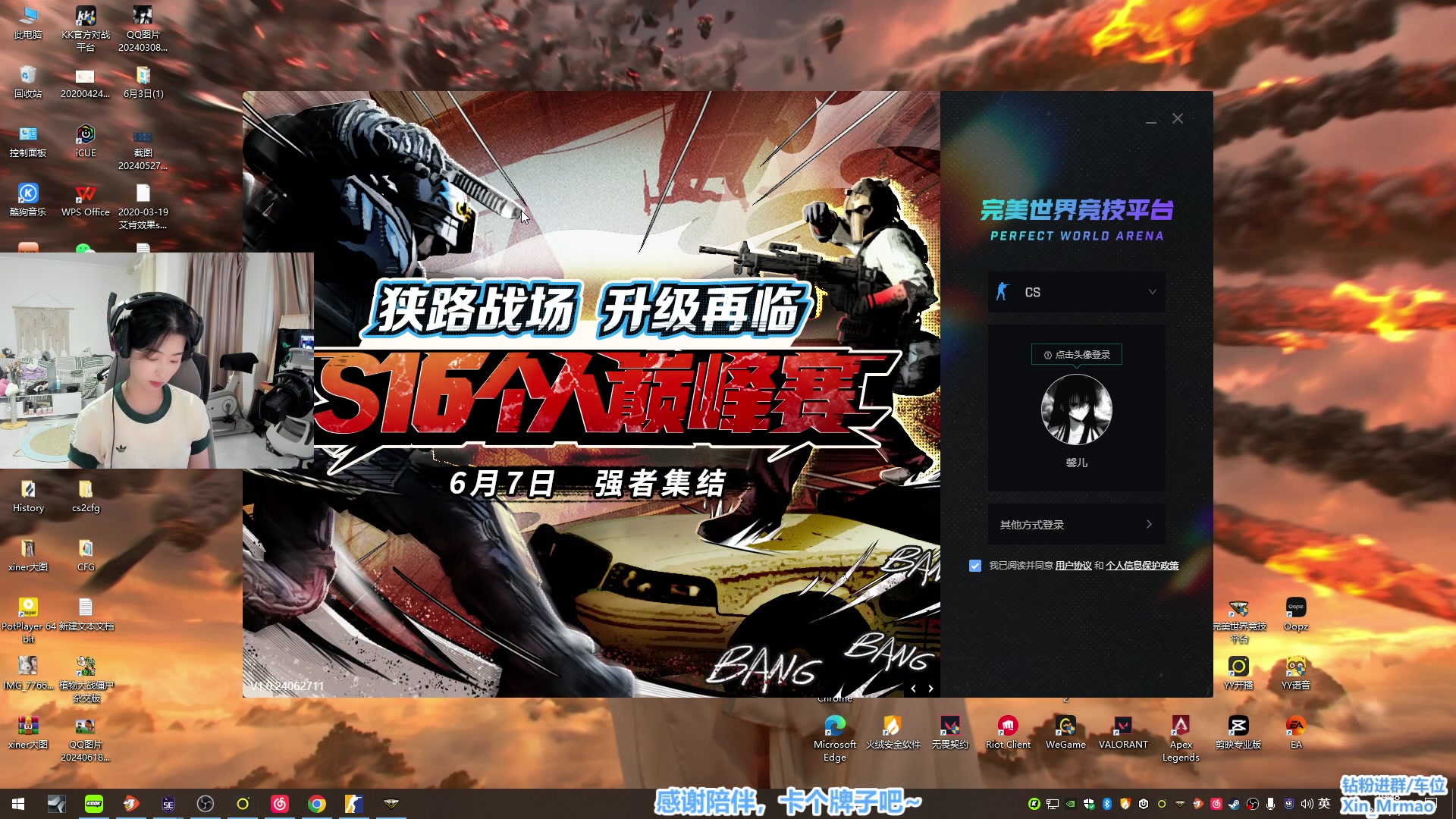
Task: Launch Oopz desktop shortcut
Action: tap(1296, 614)
